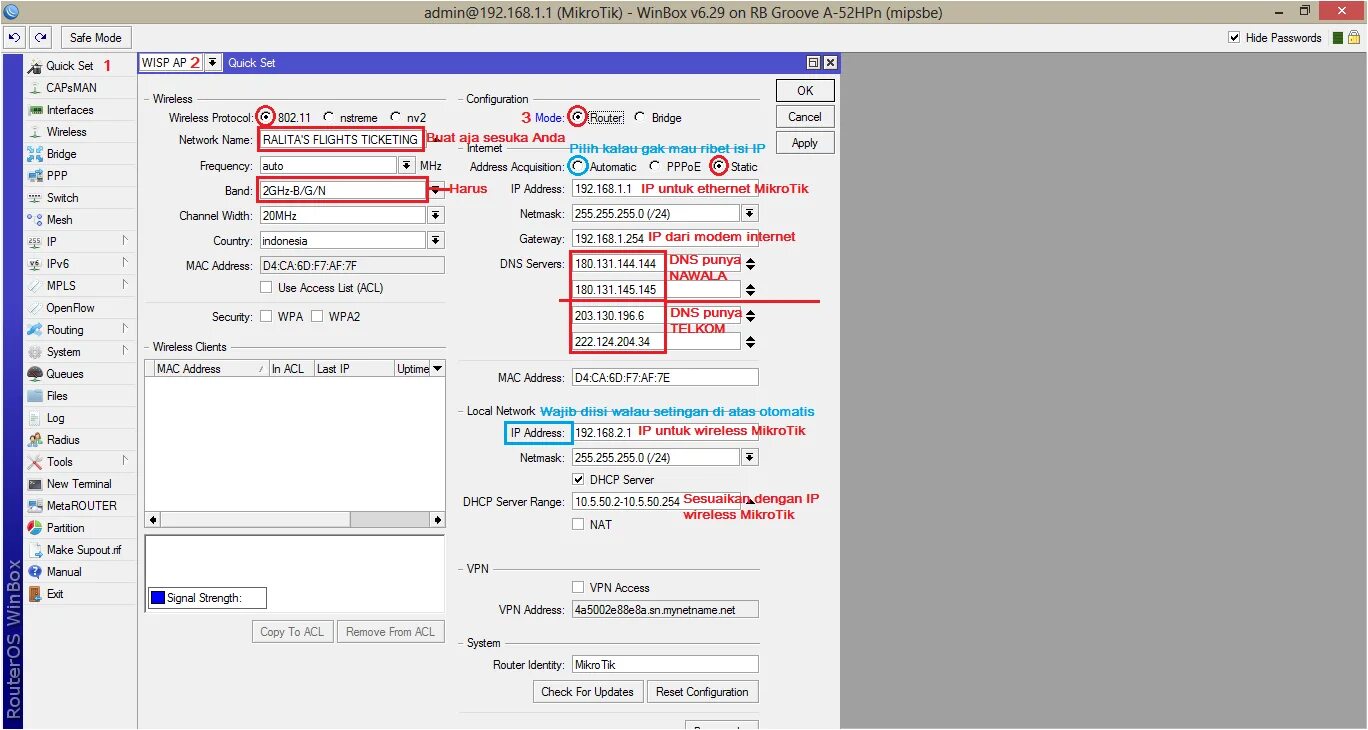Open the Queues menu icon
The width and height of the screenshot is (1368, 730).
[35, 374]
